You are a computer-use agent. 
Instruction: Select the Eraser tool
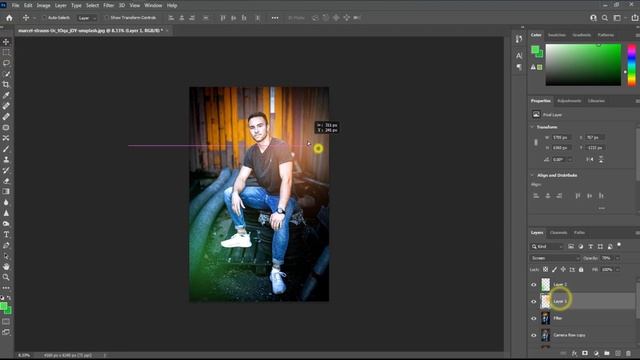(6, 181)
